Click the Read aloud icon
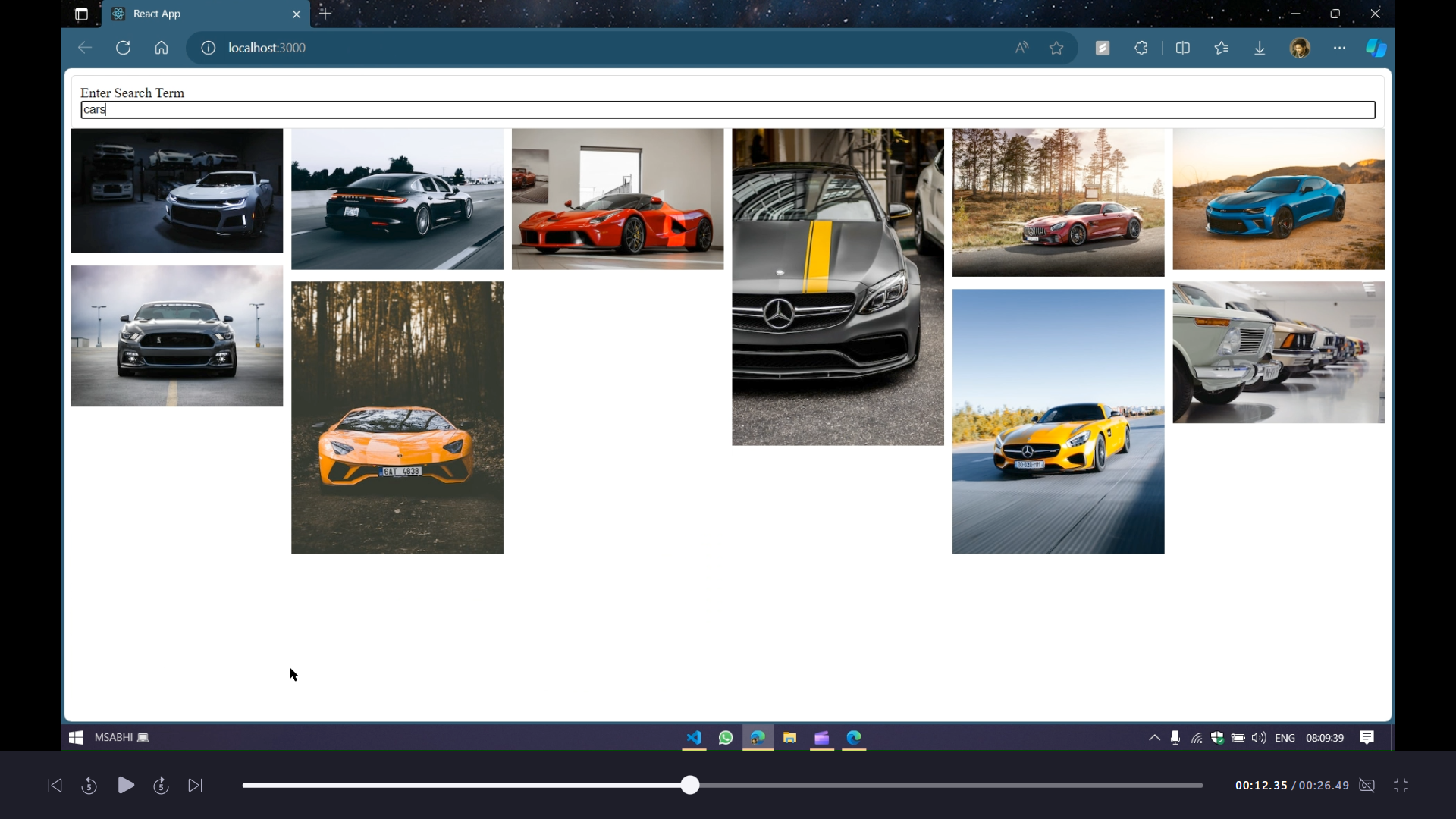 pos(1021,48)
